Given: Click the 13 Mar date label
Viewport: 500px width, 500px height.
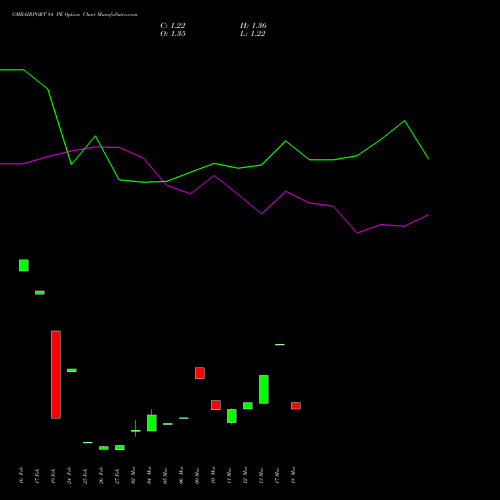Looking at the screenshot, I should pyautogui.click(x=261, y=475).
